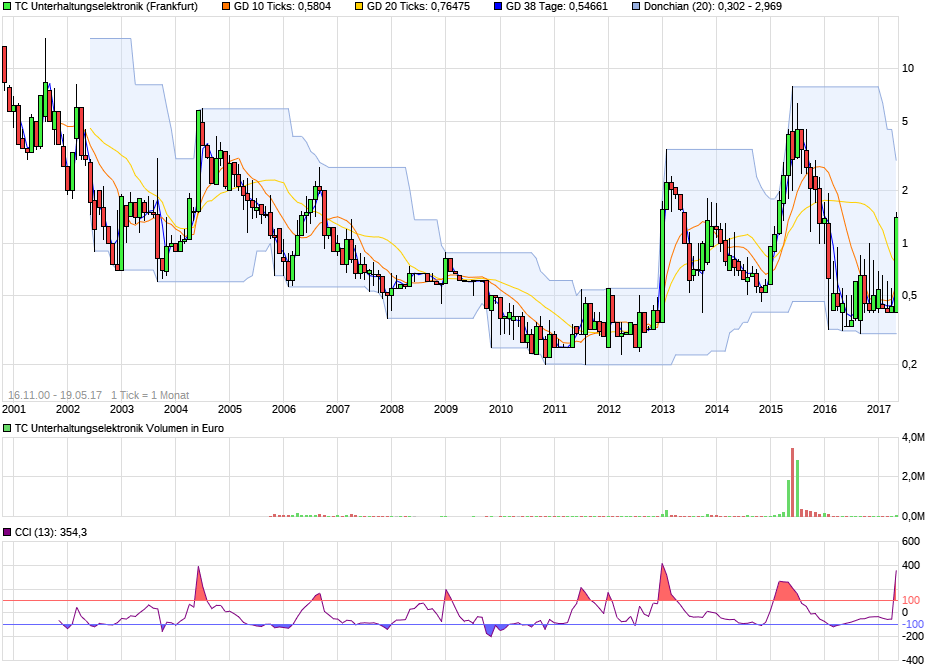Click the date range 16.11.00 - 19.05.17 text
The image size is (940, 670).
pyautogui.click(x=55, y=395)
